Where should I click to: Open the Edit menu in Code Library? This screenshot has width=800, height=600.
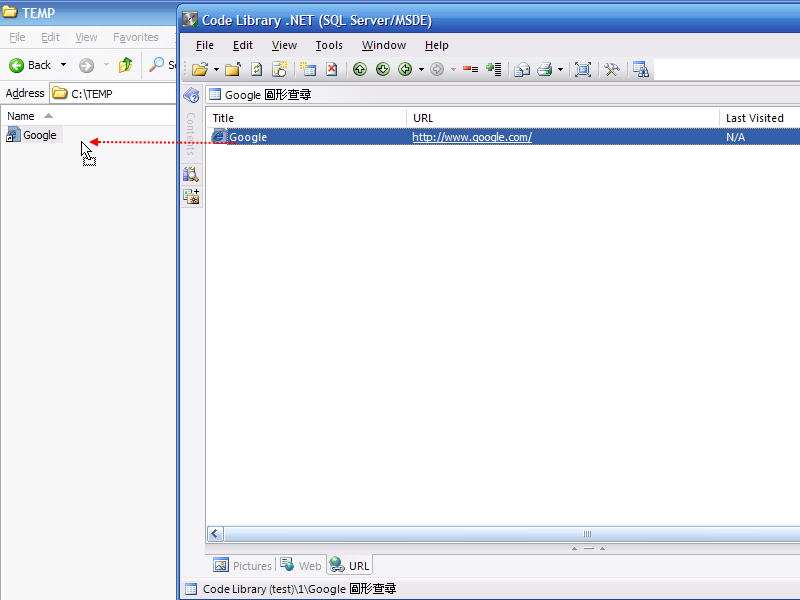tap(243, 45)
